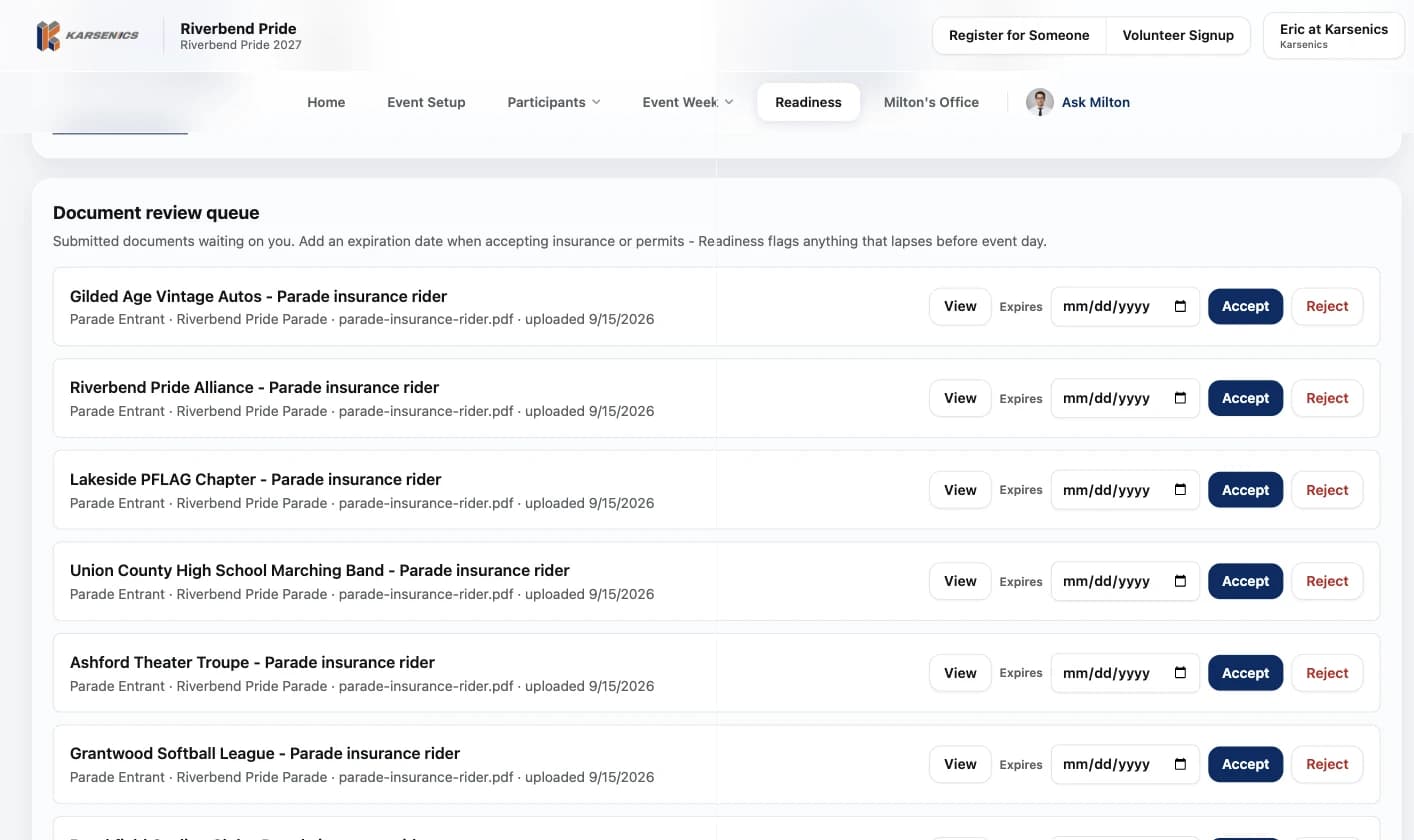Reject Riverbend Pride Alliance document

(x=1327, y=398)
